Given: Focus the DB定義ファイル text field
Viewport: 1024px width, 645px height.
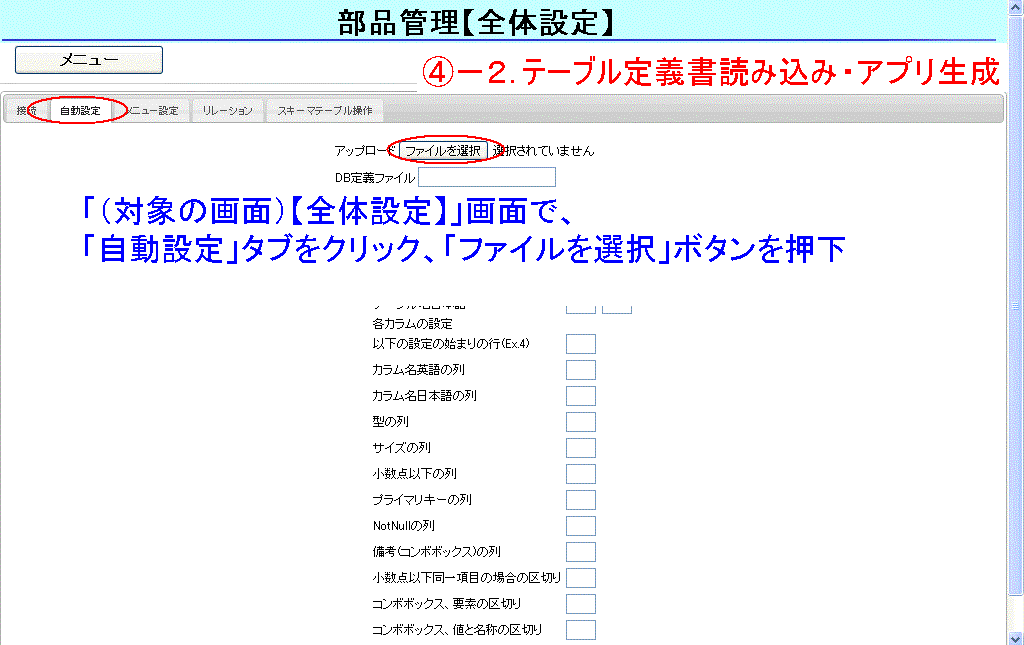Looking at the screenshot, I should click(486, 178).
